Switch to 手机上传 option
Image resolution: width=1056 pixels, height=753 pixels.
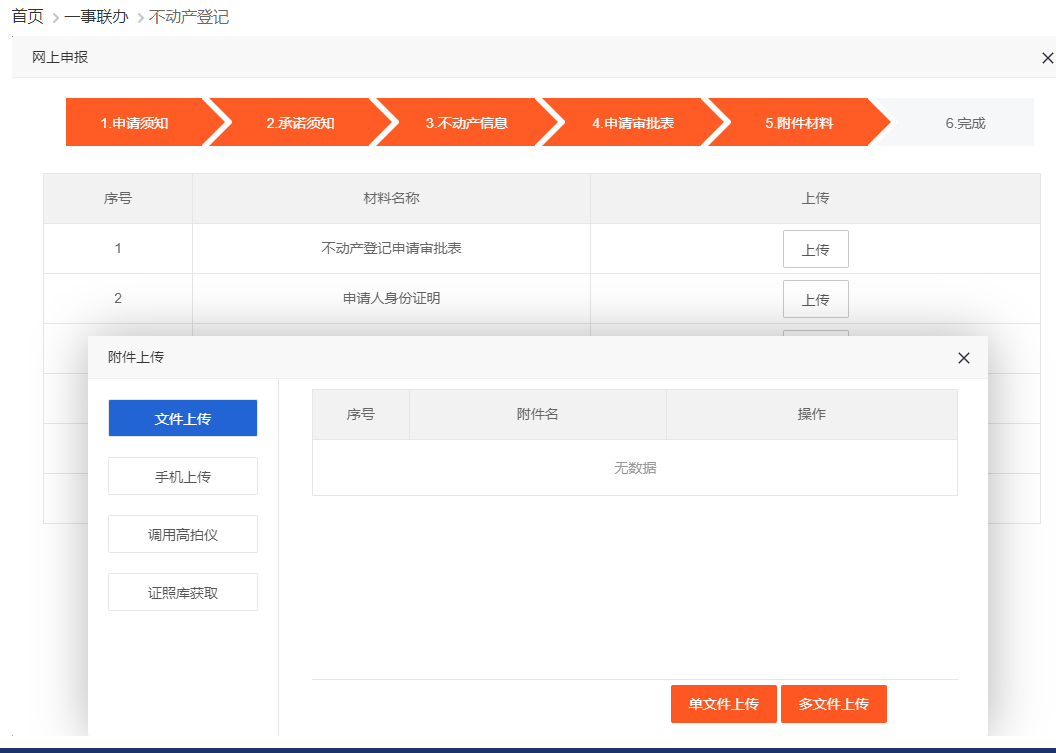[183, 477]
